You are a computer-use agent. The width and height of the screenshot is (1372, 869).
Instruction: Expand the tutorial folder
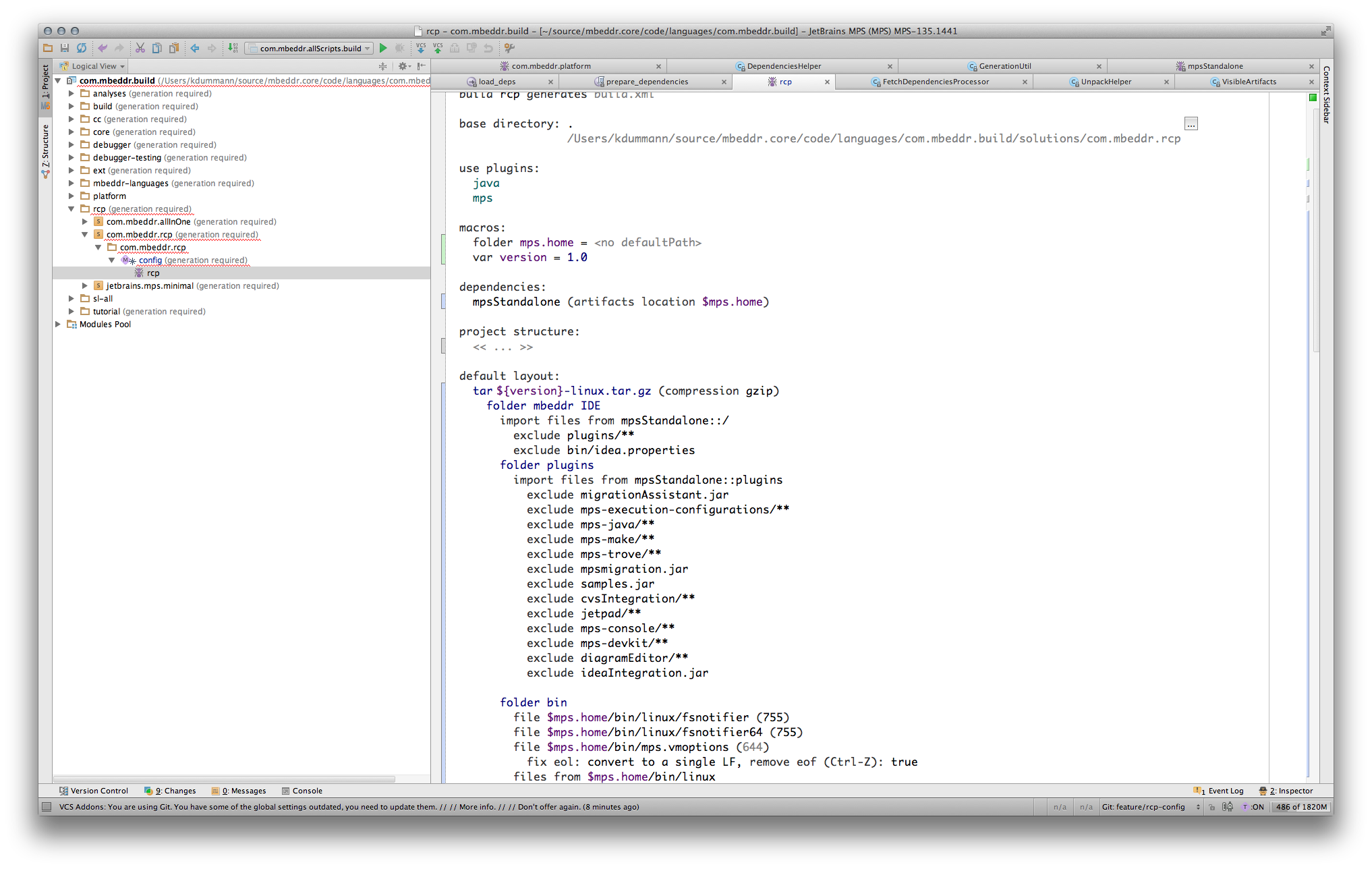(72, 312)
